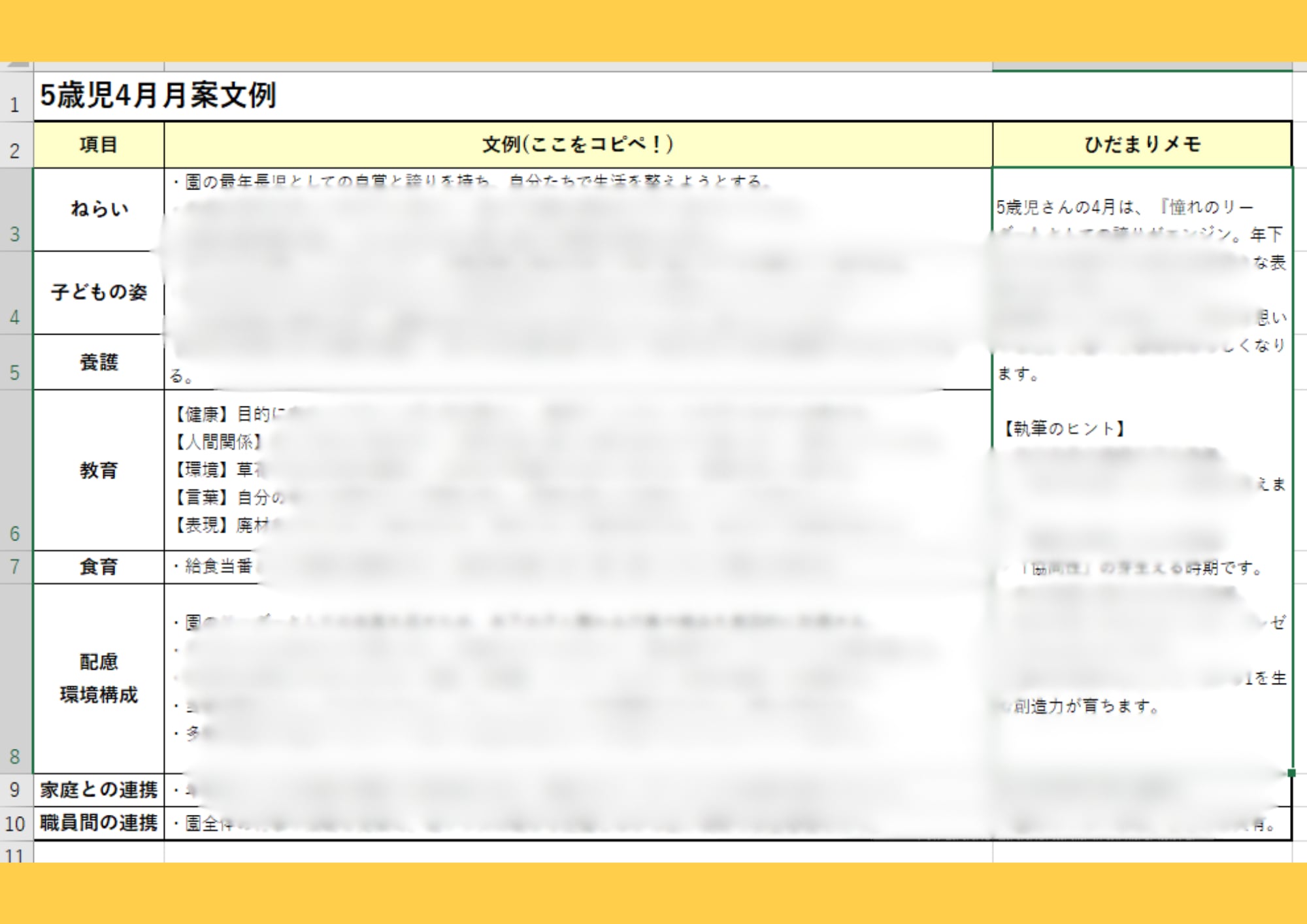Select row header 1

16,97
